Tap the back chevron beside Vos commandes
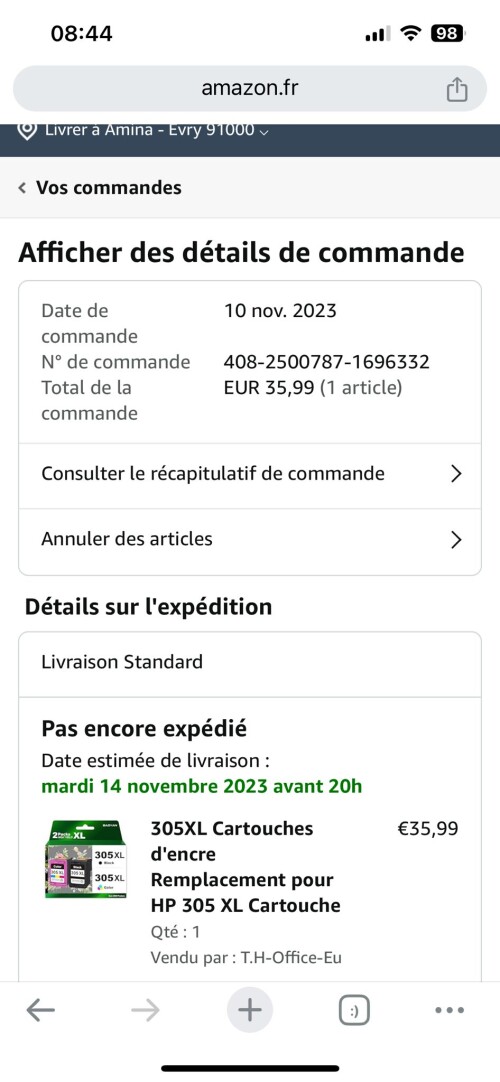Screen dimensions: 500x1082 click(x=22, y=188)
